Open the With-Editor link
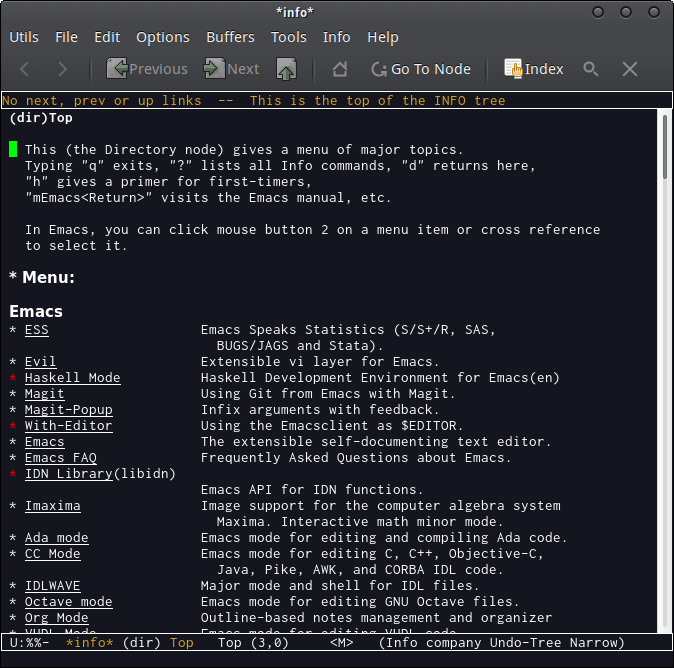 pyautogui.click(x=69, y=426)
